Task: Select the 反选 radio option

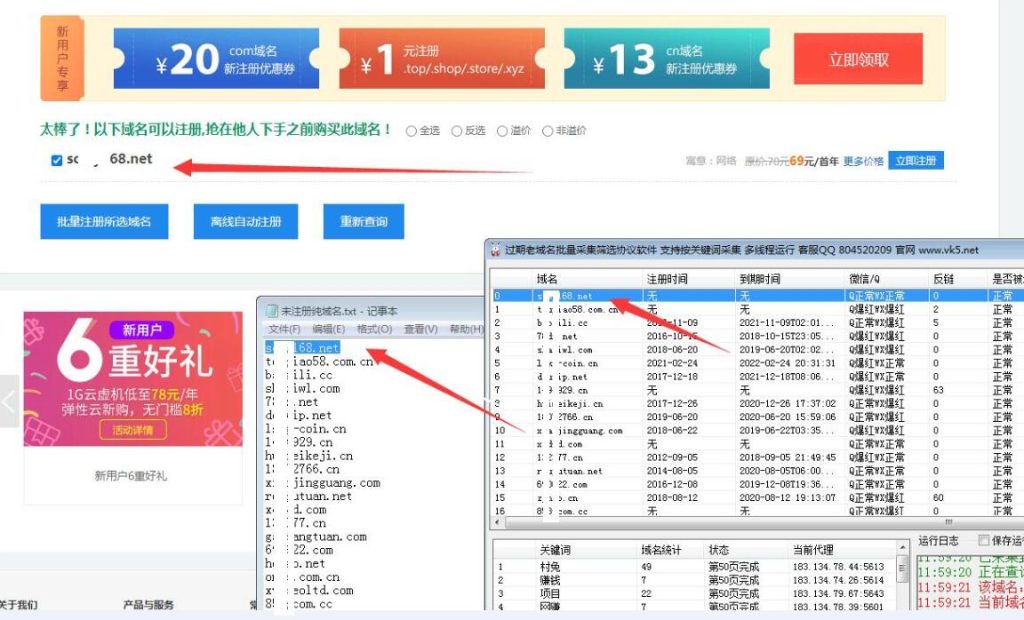Action: [457, 131]
